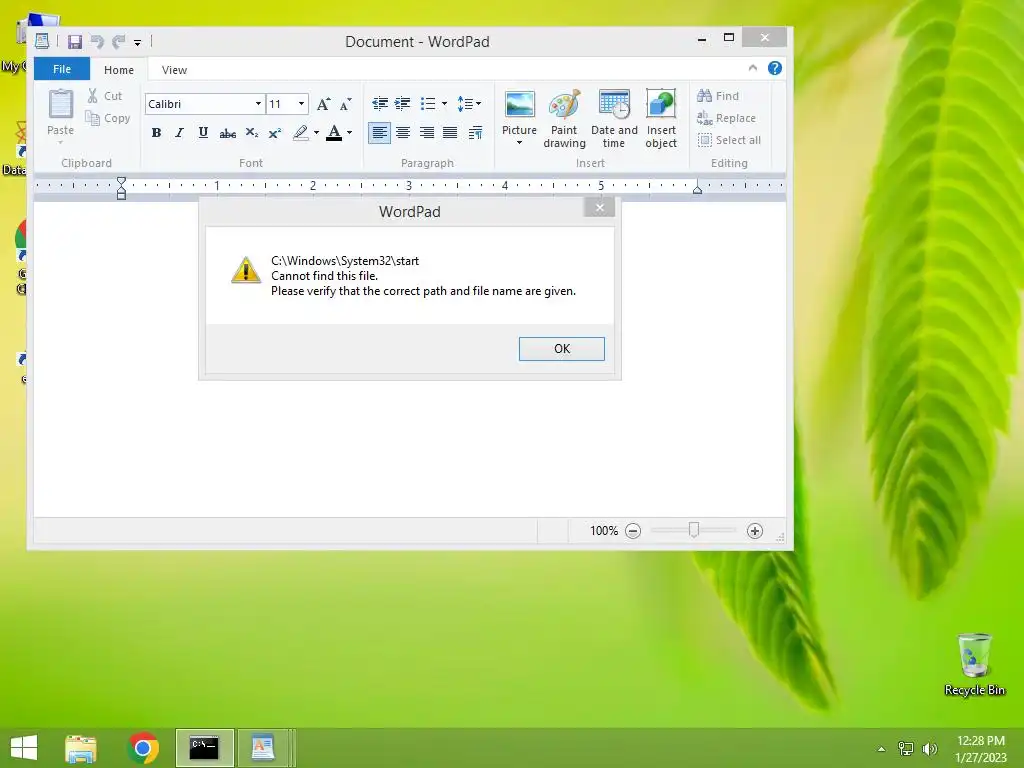Select Align text right
This screenshot has height=768, width=1024.
coord(426,133)
